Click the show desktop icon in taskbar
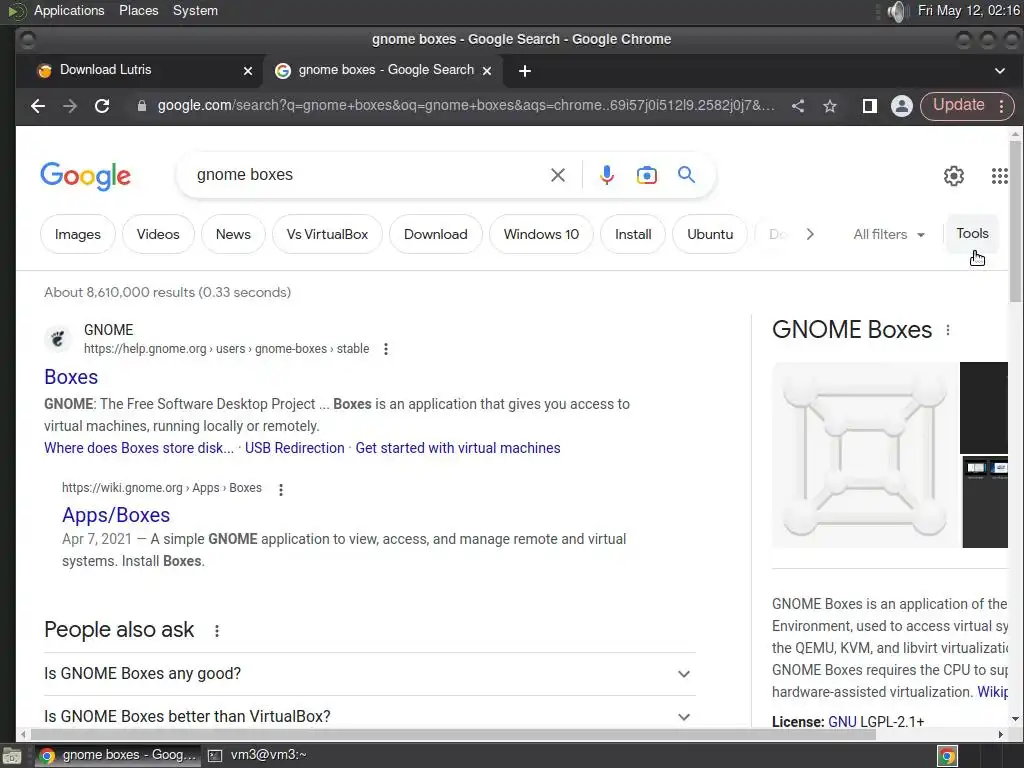This screenshot has width=1024, height=768. [x=12, y=756]
